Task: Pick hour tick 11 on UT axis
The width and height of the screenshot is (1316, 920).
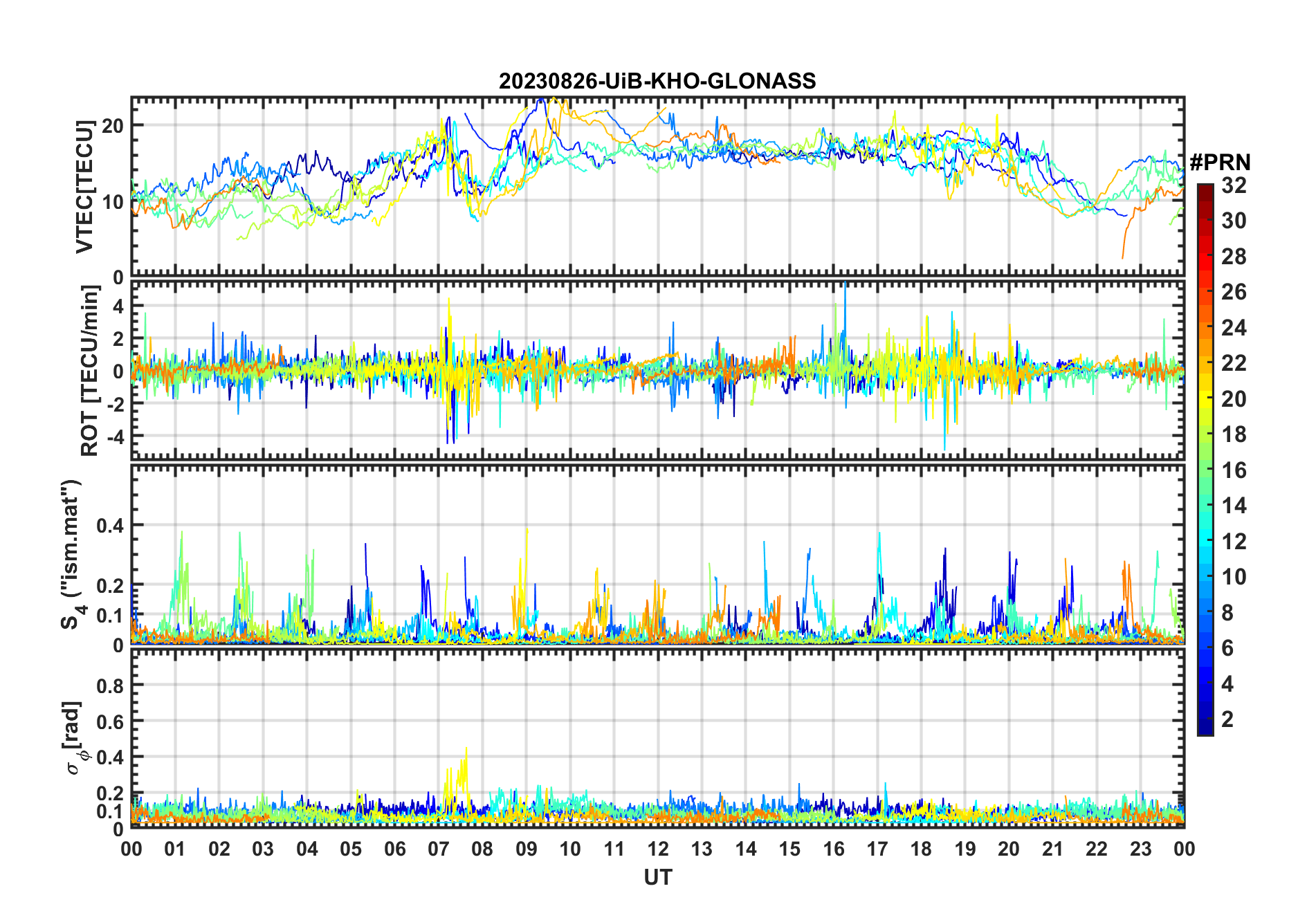Action: (x=614, y=849)
